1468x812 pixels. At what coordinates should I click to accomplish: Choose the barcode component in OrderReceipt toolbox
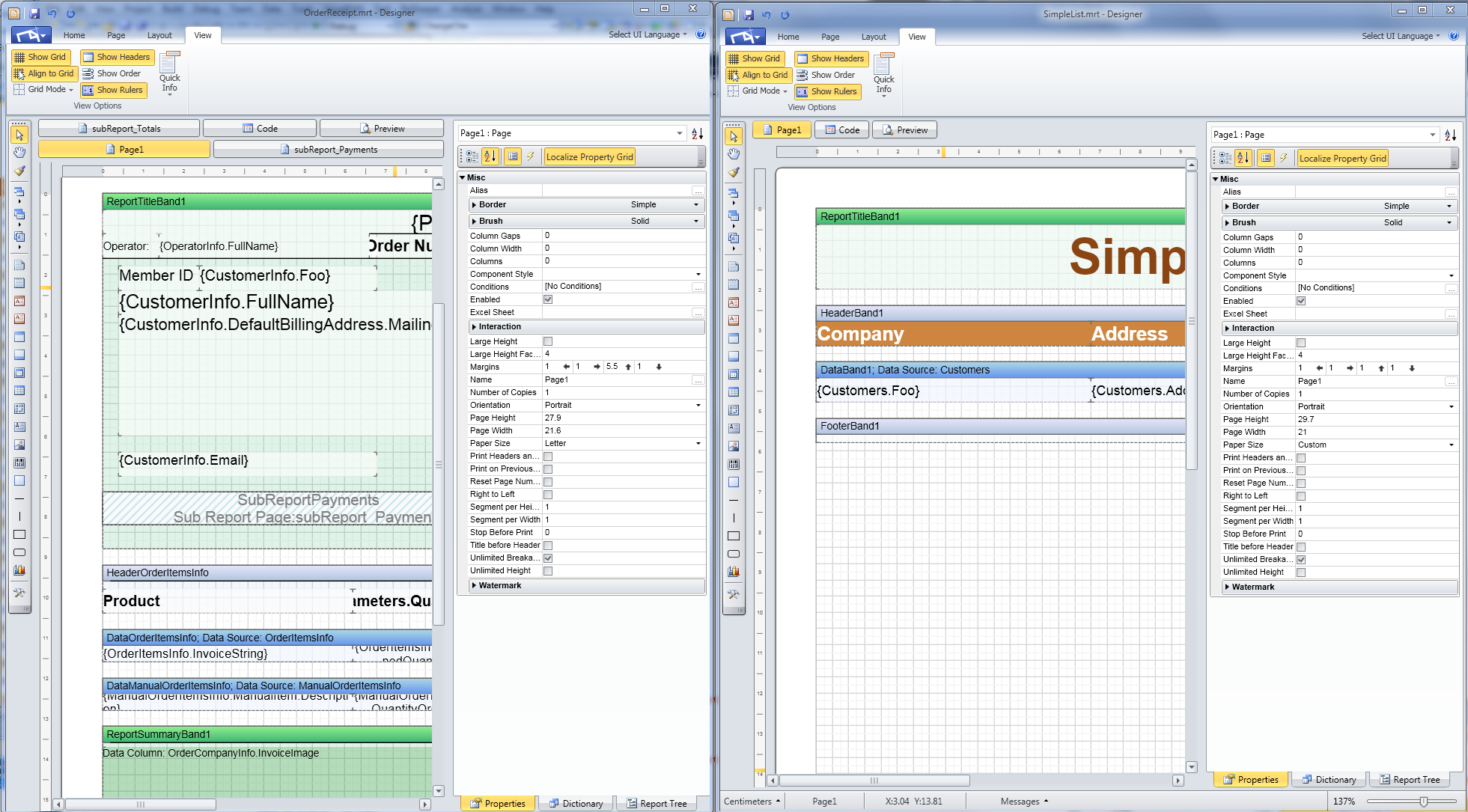19,463
